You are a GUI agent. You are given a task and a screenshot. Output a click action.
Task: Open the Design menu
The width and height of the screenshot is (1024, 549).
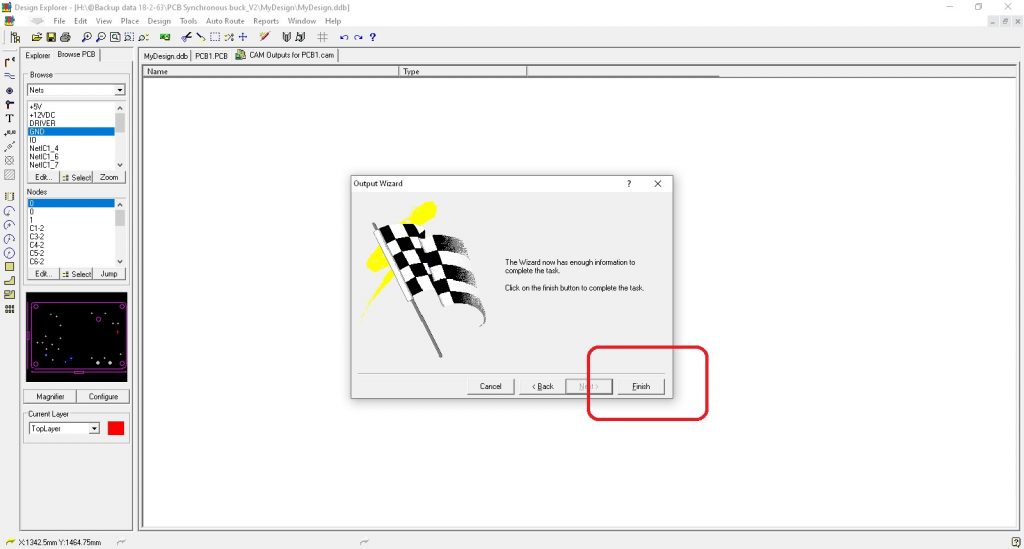pos(159,21)
